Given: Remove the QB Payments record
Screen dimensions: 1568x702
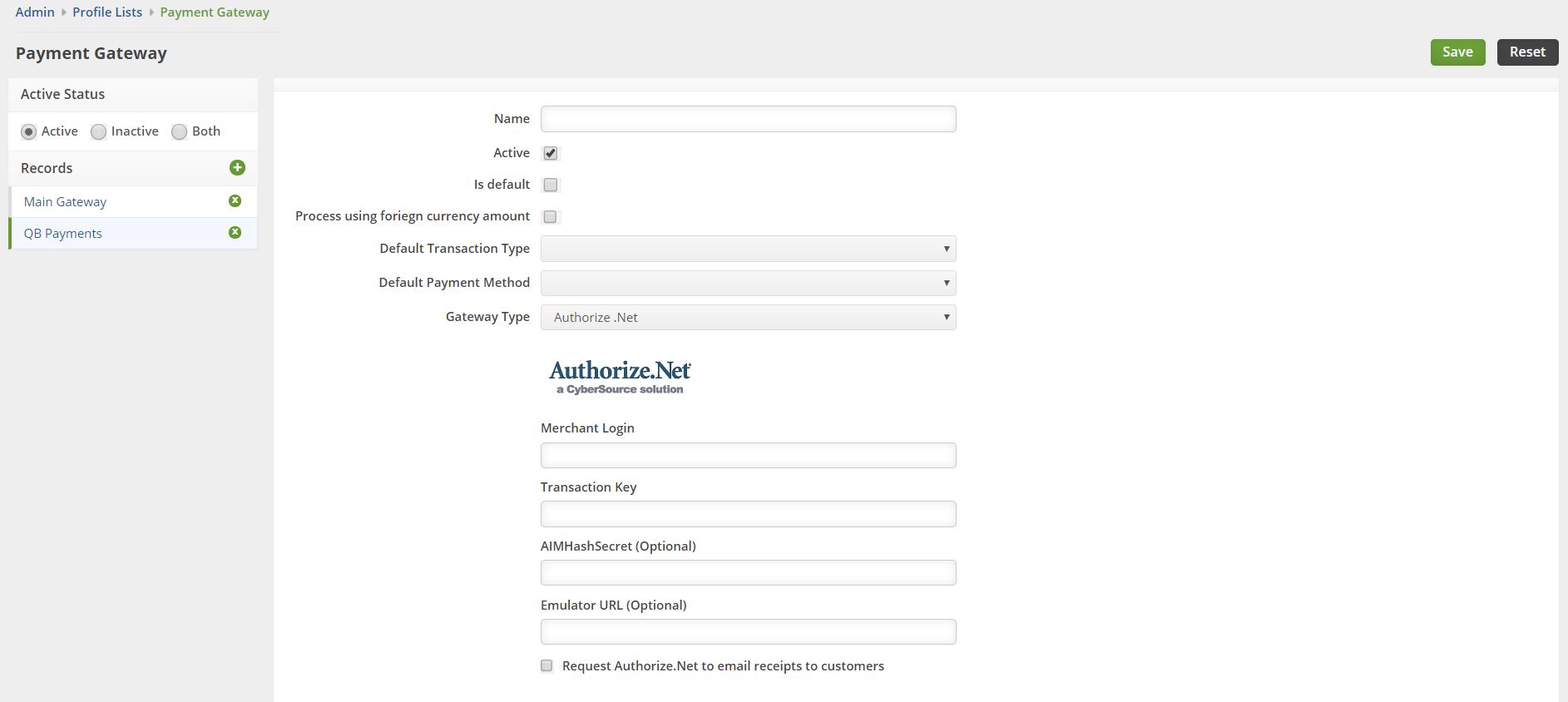Looking at the screenshot, I should click(x=235, y=232).
